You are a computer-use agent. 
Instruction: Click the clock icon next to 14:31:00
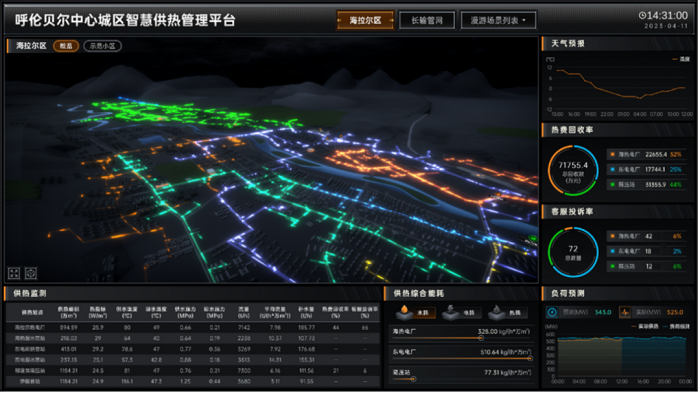[x=642, y=16]
